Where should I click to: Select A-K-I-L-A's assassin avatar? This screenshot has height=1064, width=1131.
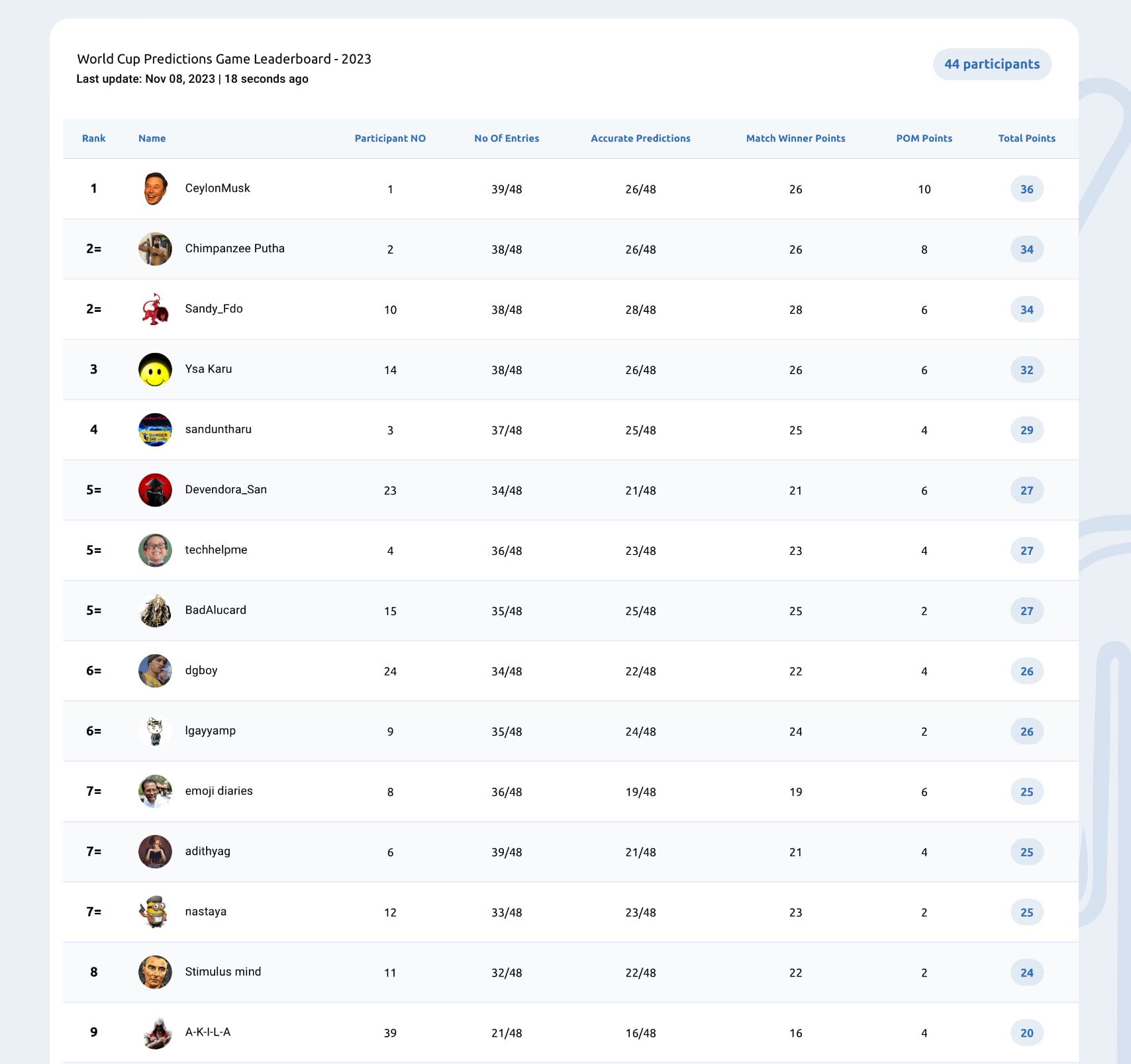coord(155,1032)
